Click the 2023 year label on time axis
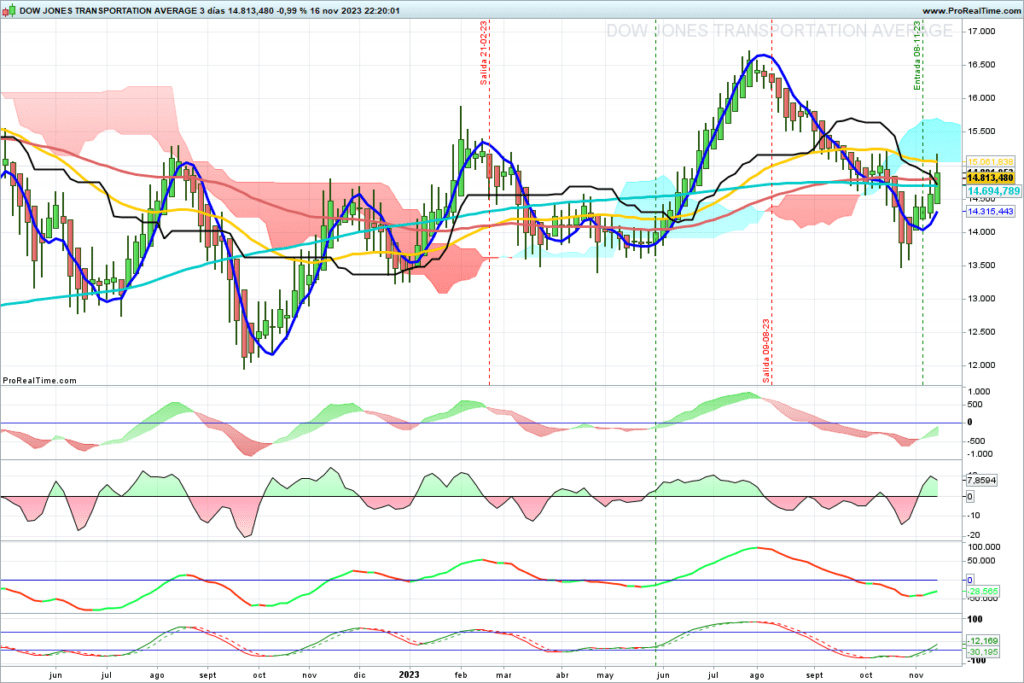Viewport: 1024px width, 683px height. click(409, 675)
